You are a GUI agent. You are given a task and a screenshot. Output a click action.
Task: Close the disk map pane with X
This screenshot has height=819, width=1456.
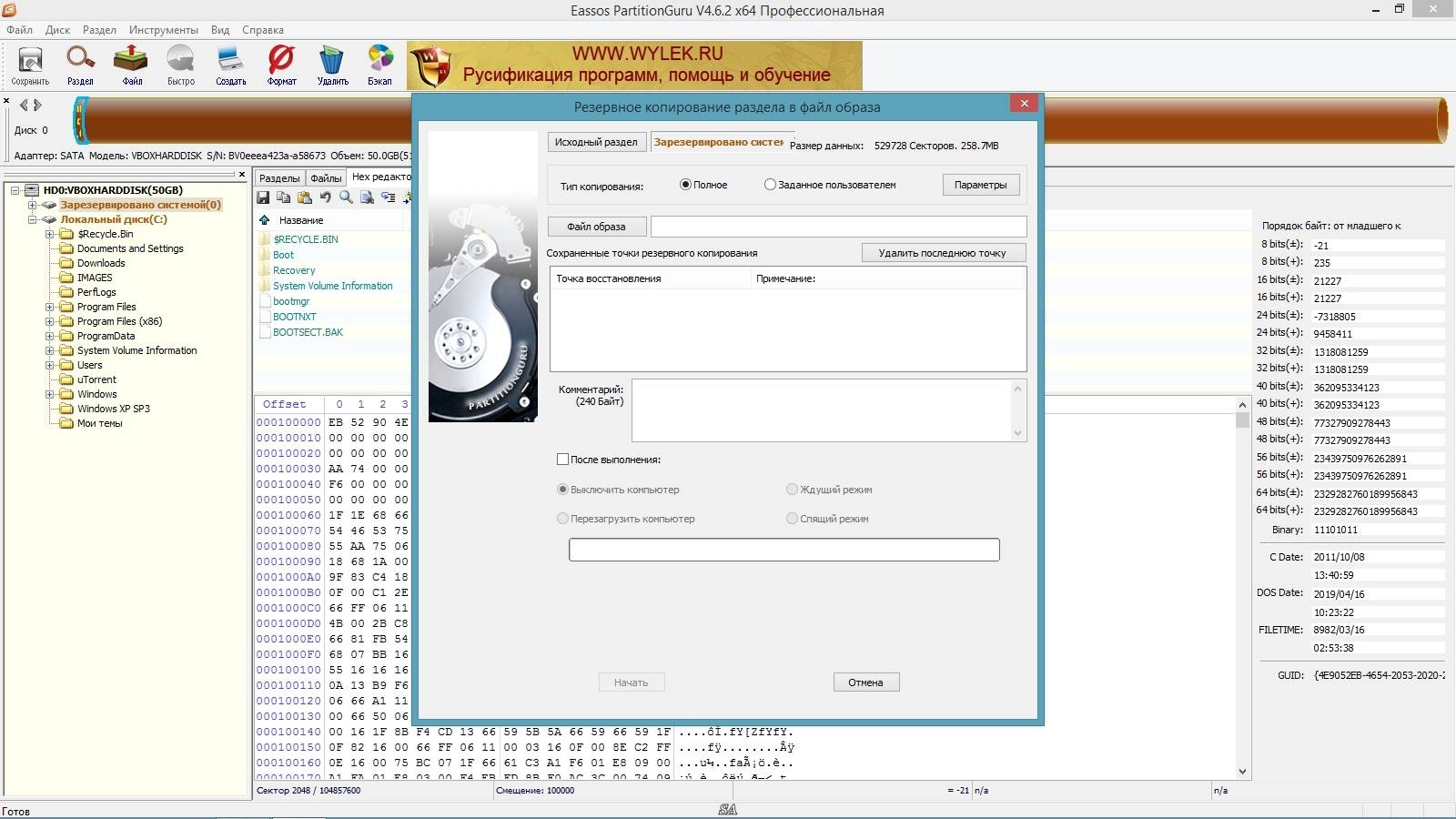[6, 101]
